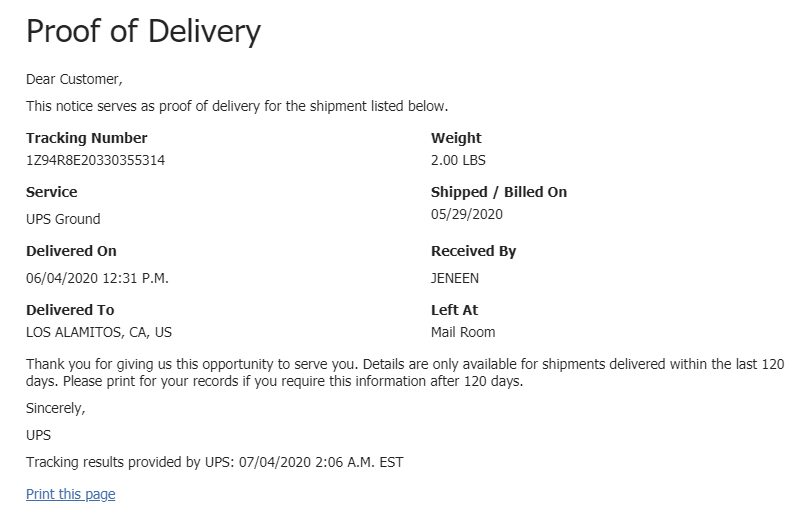Click the 2.00 LBS weight value
The width and height of the screenshot is (802, 515).
coord(458,160)
